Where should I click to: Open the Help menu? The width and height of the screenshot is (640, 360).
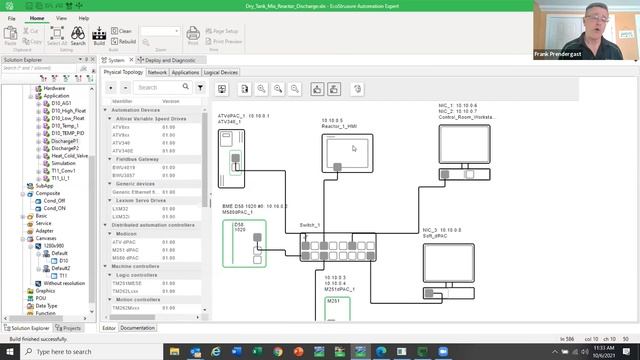pyautogui.click(x=84, y=18)
